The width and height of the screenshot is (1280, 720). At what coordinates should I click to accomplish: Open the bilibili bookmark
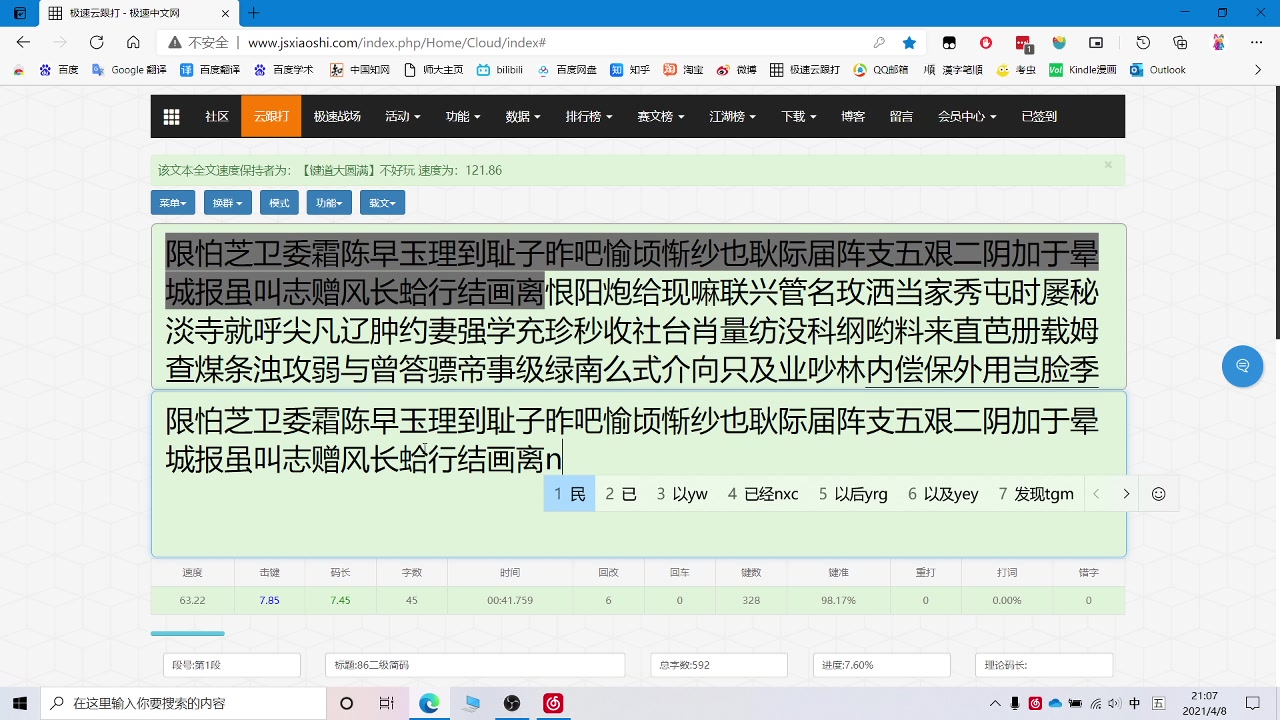500,70
